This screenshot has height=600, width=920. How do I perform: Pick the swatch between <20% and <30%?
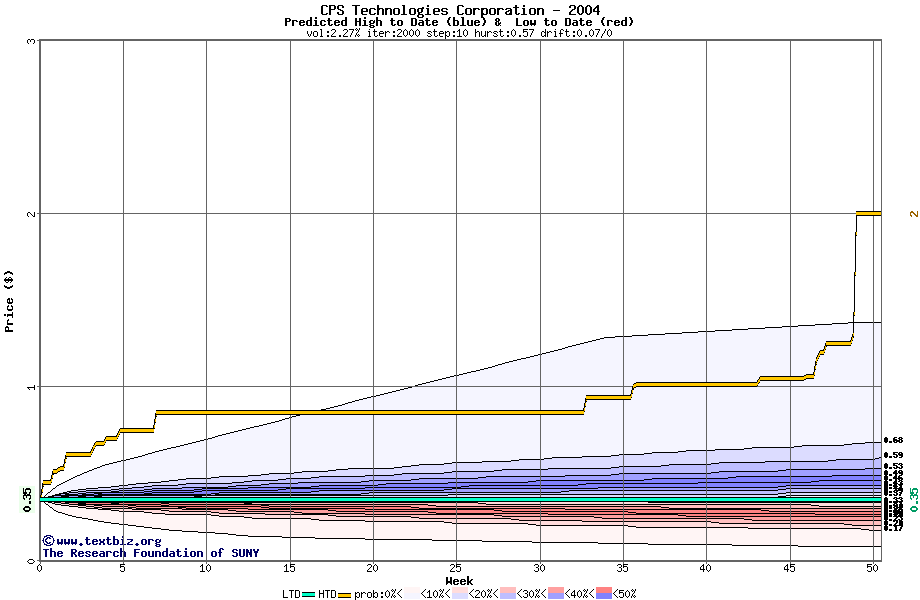coord(508,594)
